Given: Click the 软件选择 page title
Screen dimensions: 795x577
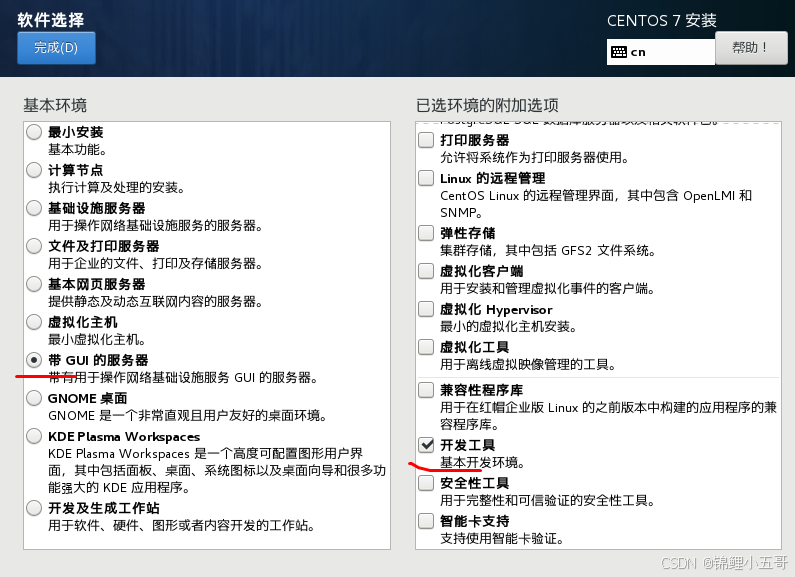Looking at the screenshot, I should click(x=51, y=20).
